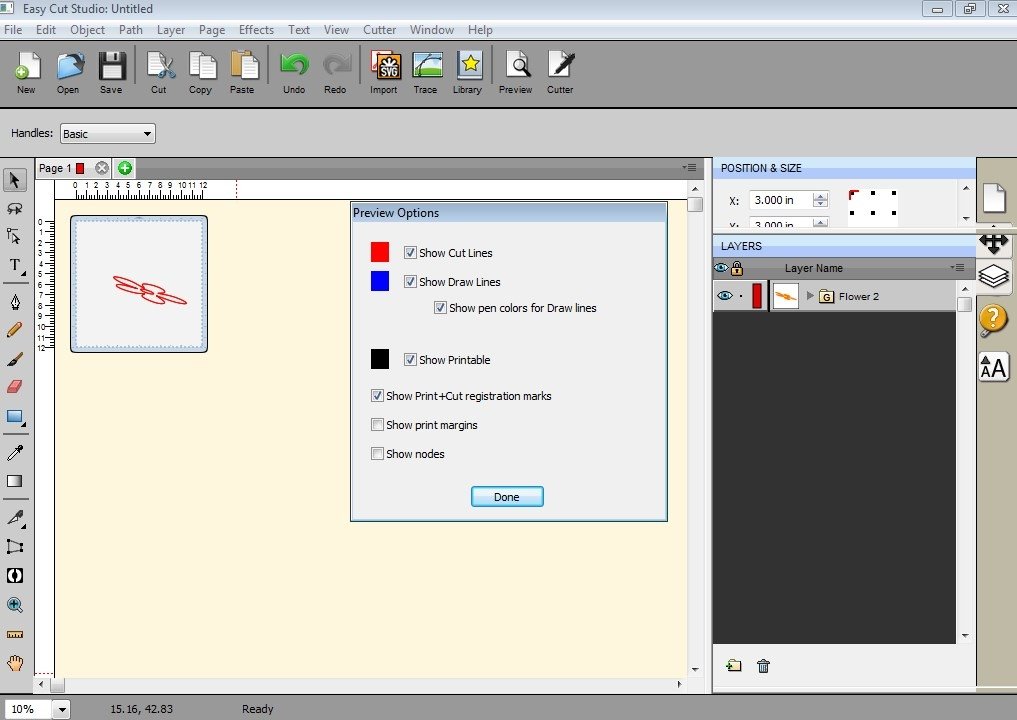
Task: Select the Text T tool
Action: point(15,265)
